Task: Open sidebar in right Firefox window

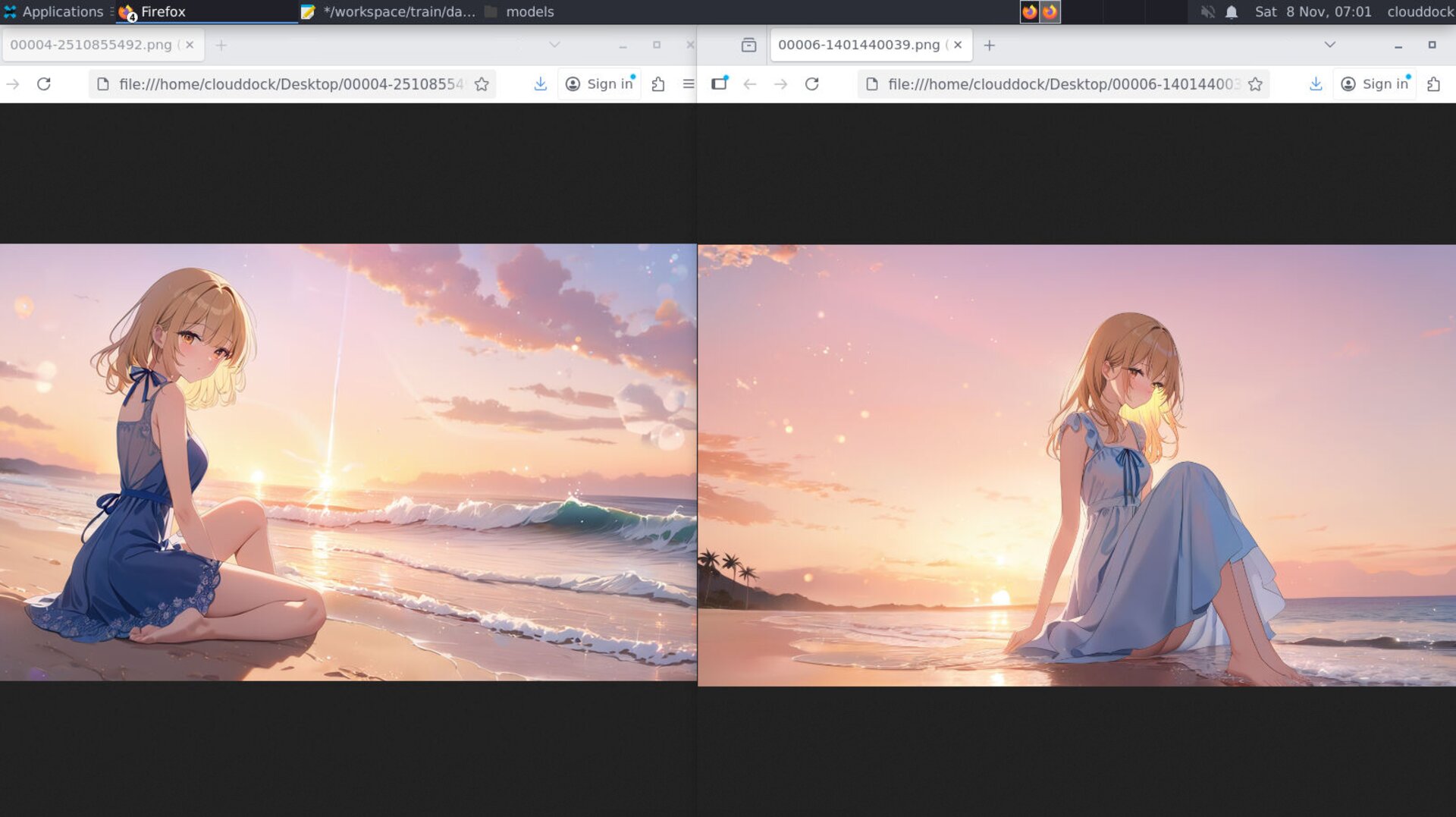Action: click(x=719, y=84)
